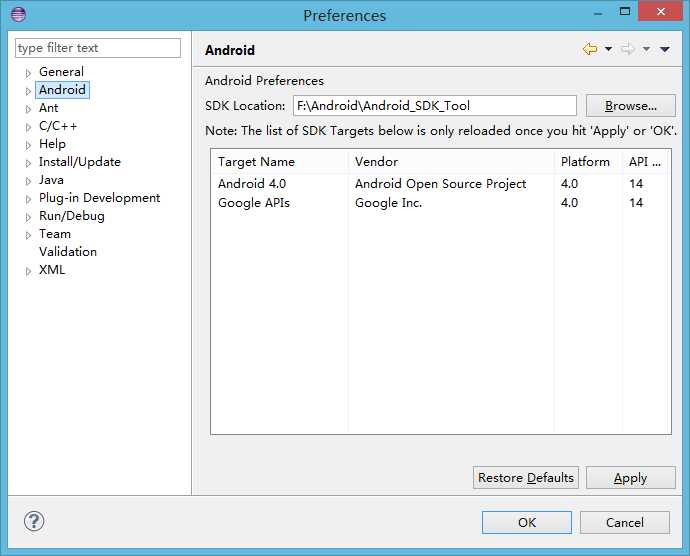
Task: Expand the General tree node
Action: click(x=29, y=73)
